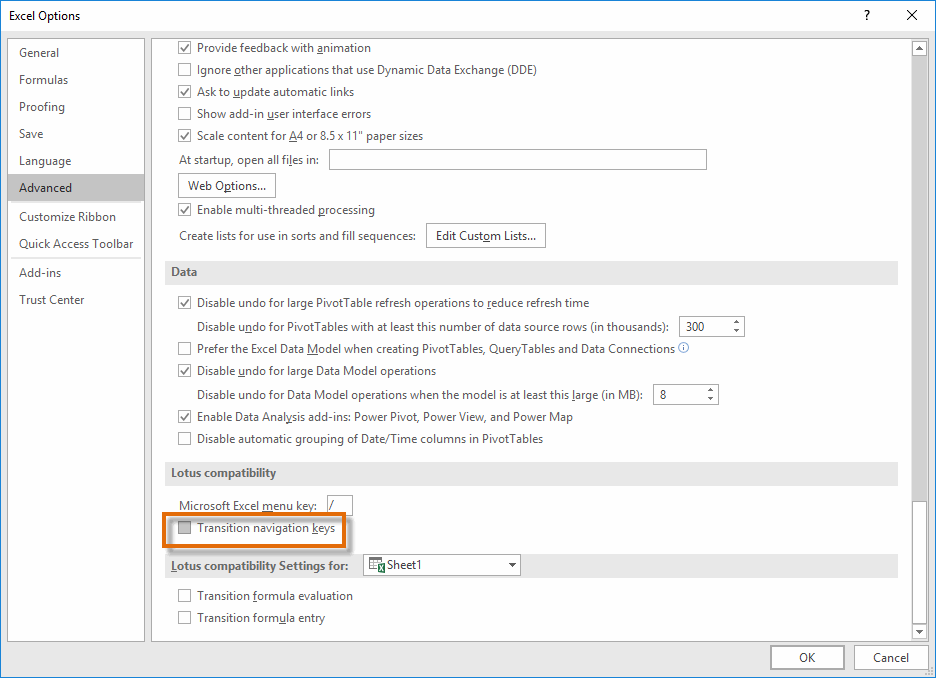Click Edit Custom Lists button
Image resolution: width=936 pixels, height=678 pixels.
pos(486,236)
